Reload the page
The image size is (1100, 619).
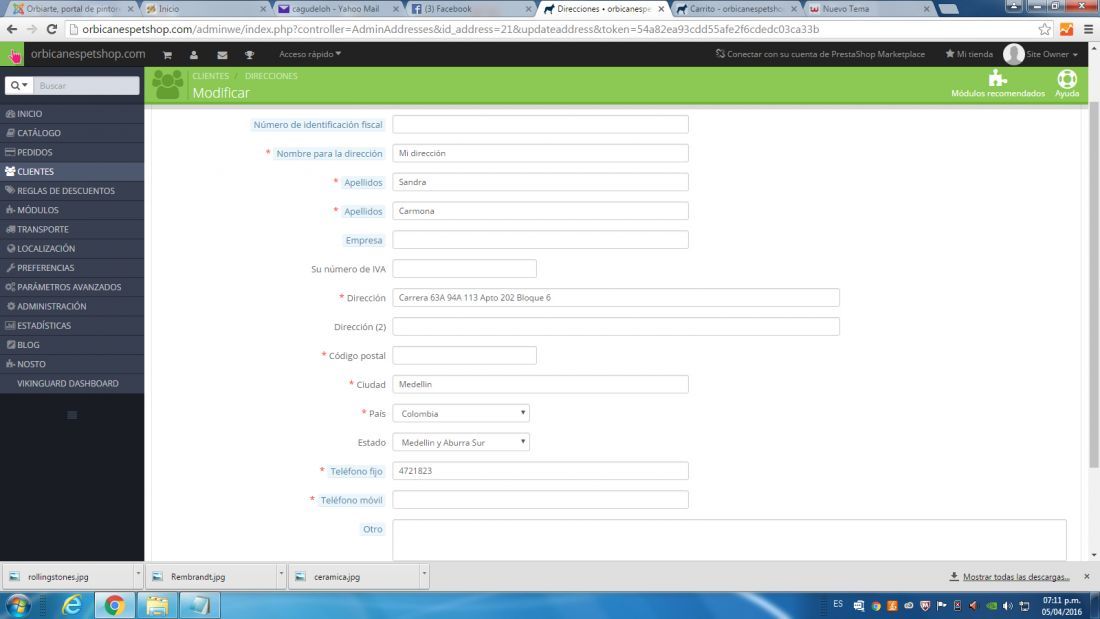(52, 29)
